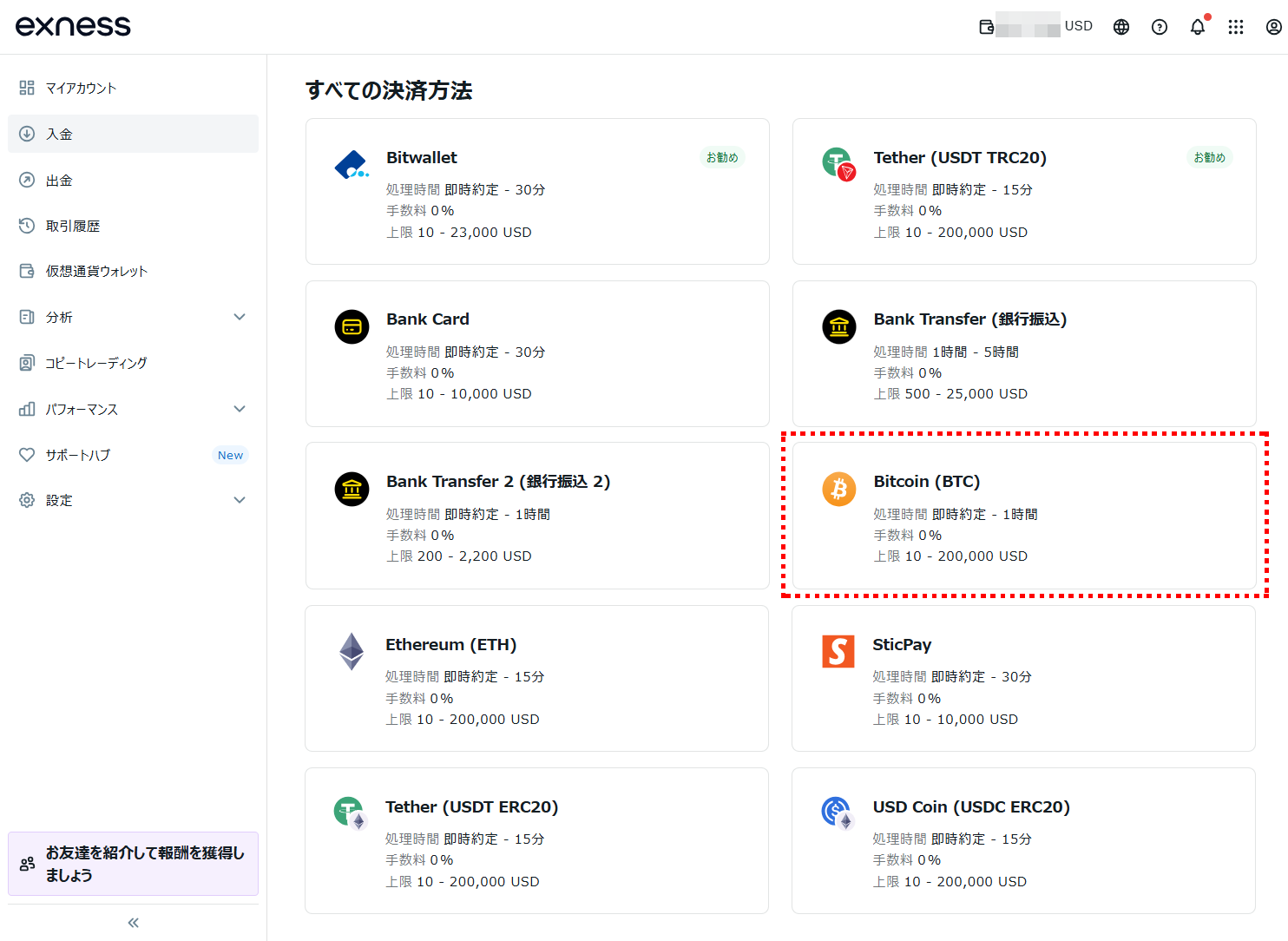Click the Tether TRC20 logo icon
This screenshot has height=941, width=1288.
pyautogui.click(x=838, y=163)
